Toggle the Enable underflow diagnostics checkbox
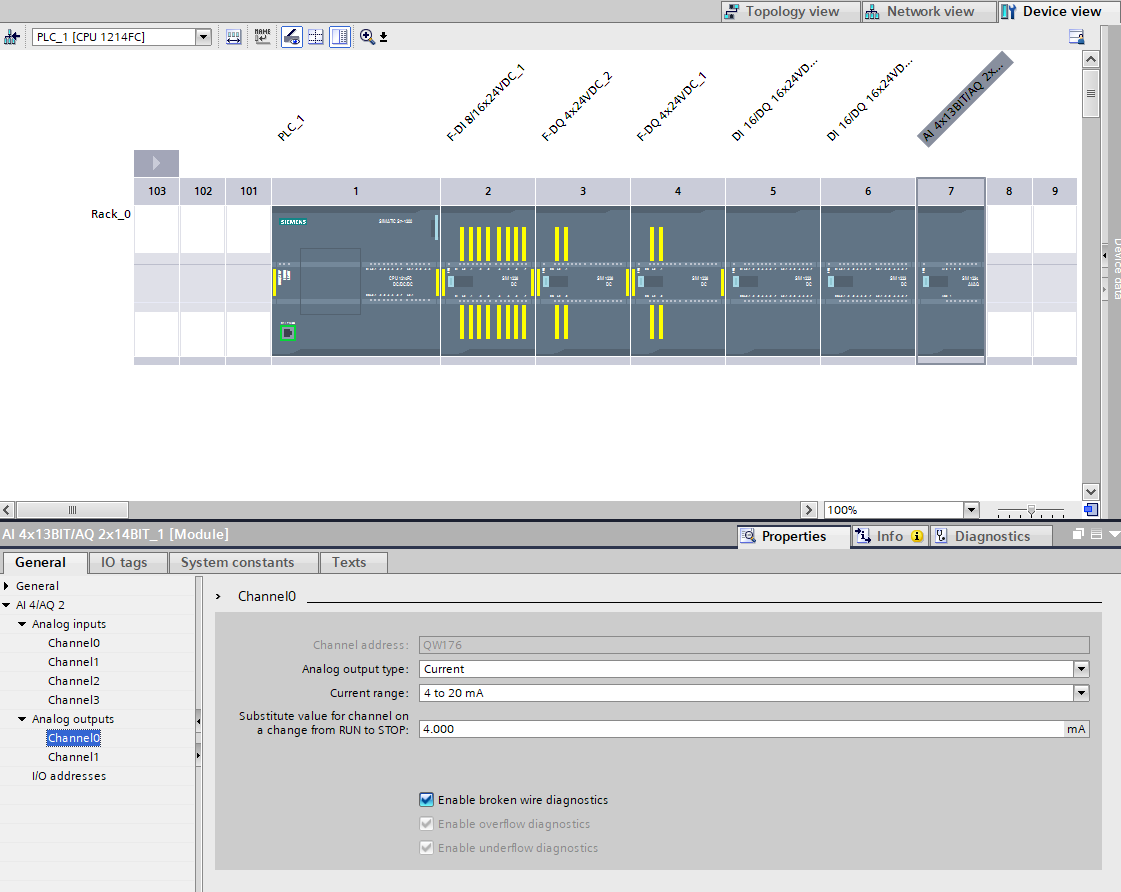Screen dimensions: 1121x892 [x=427, y=848]
